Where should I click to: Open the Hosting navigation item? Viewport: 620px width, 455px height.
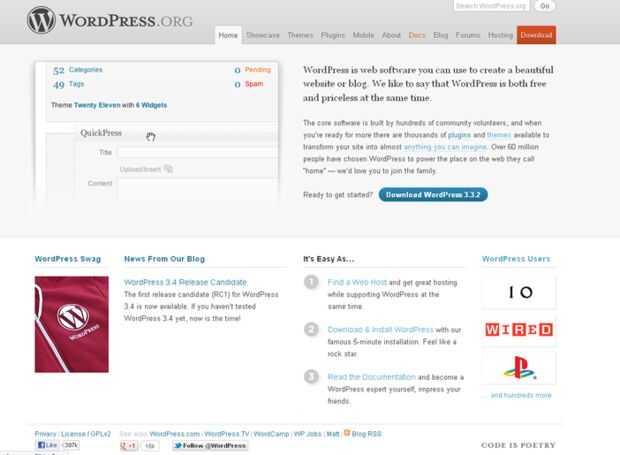(500, 35)
